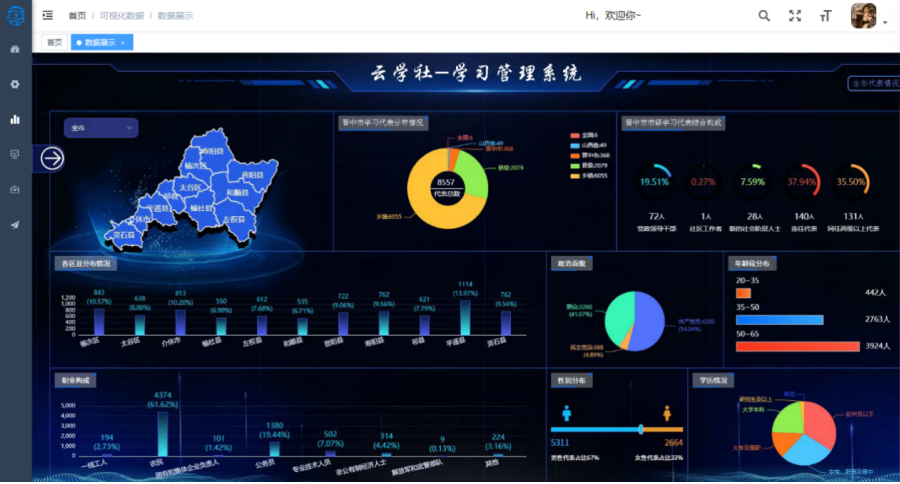The width and height of the screenshot is (900, 484).
Task: Click the 35.50% ring gauge
Action: pos(851,182)
